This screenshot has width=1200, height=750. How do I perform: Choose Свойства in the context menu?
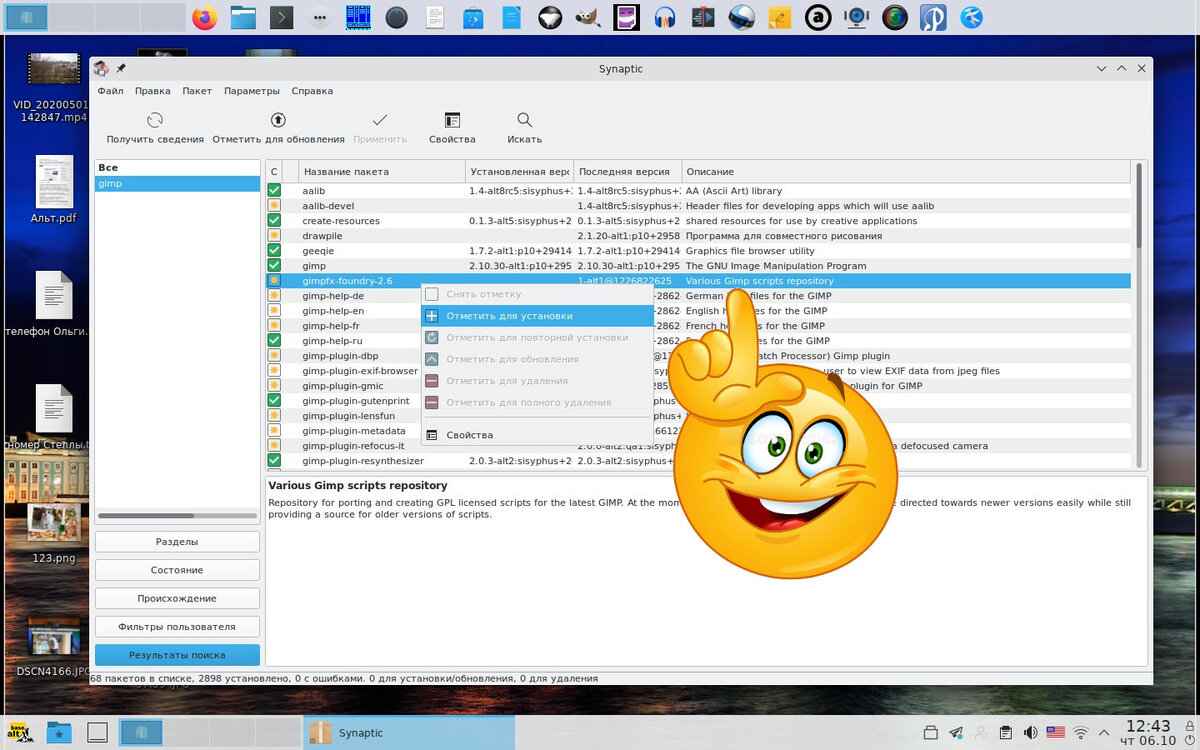point(537,434)
